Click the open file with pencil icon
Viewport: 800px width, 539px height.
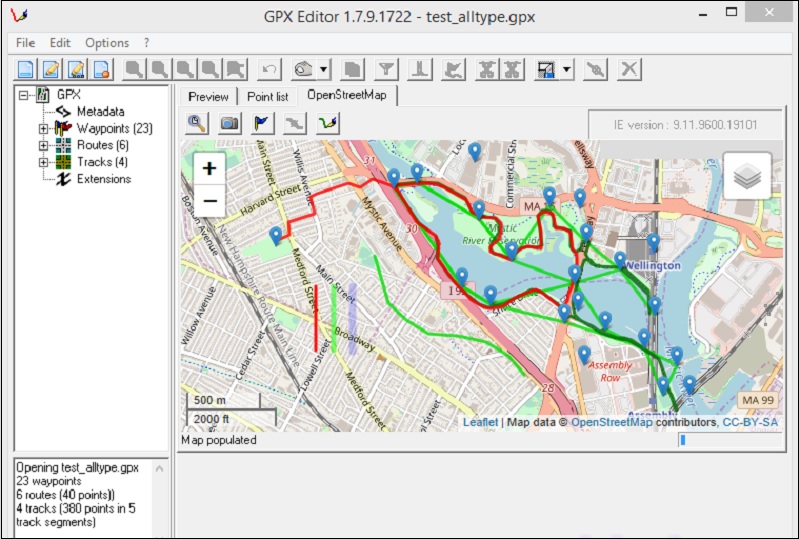tap(51, 69)
